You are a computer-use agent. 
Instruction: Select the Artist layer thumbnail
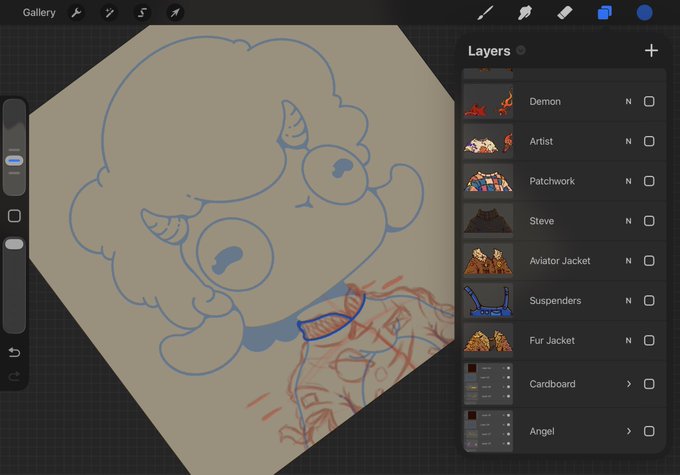coord(488,141)
